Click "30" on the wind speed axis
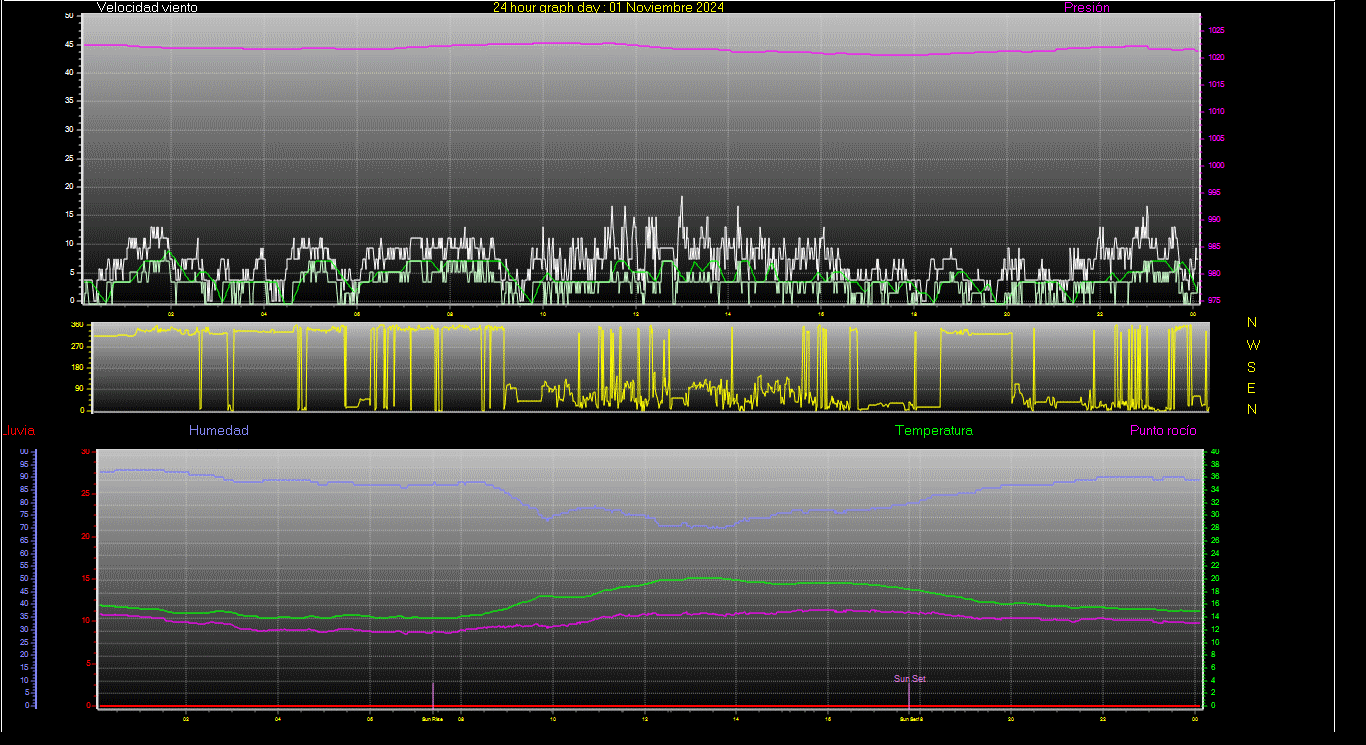Image resolution: width=1366 pixels, height=745 pixels. 69,130
